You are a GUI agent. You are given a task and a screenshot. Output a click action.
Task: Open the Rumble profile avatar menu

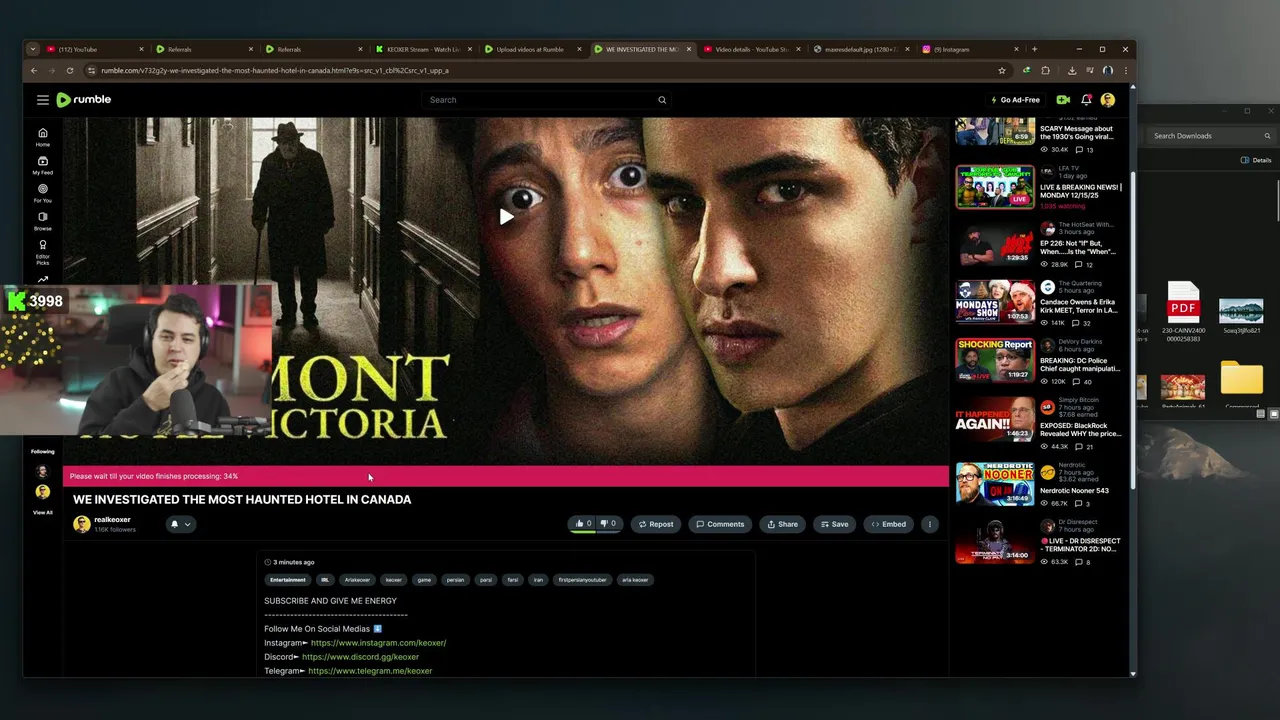point(1108,100)
